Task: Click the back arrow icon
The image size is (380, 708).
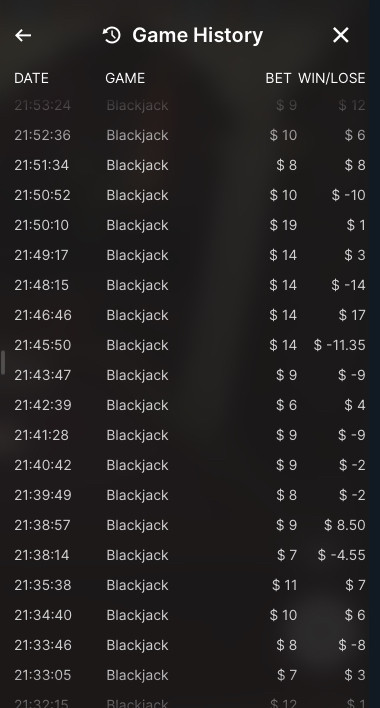Action: (23, 35)
